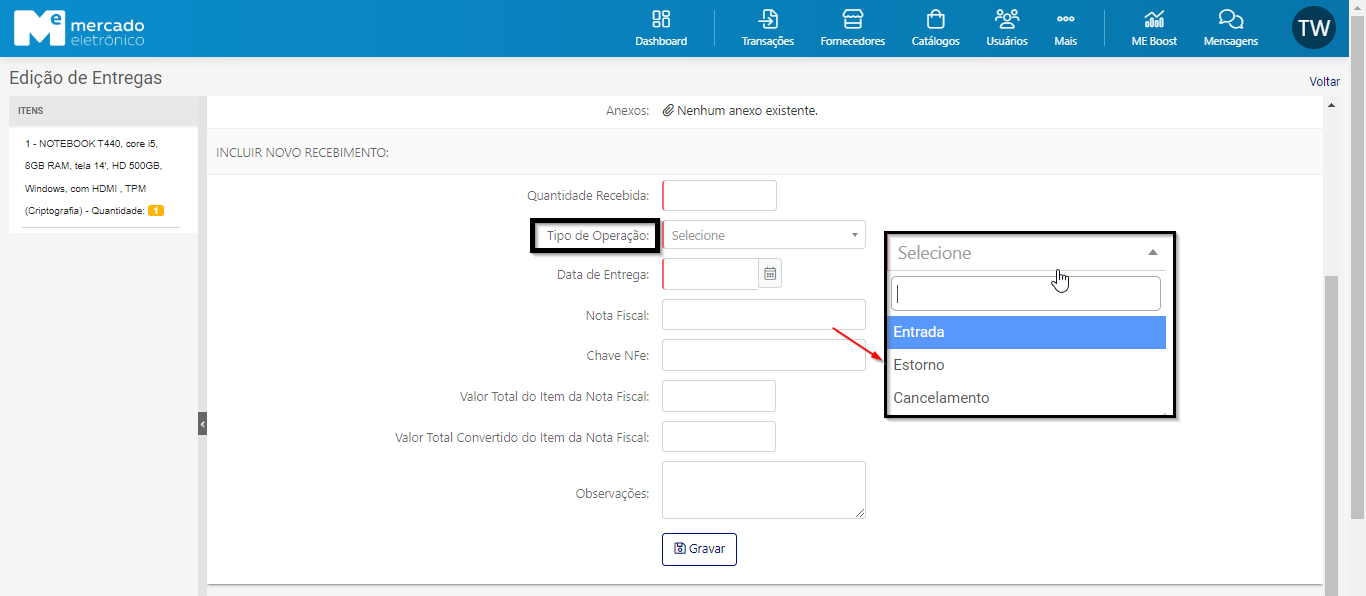Select Estorno option in the list
This screenshot has height=596, width=1366.
pyautogui.click(x=1027, y=365)
